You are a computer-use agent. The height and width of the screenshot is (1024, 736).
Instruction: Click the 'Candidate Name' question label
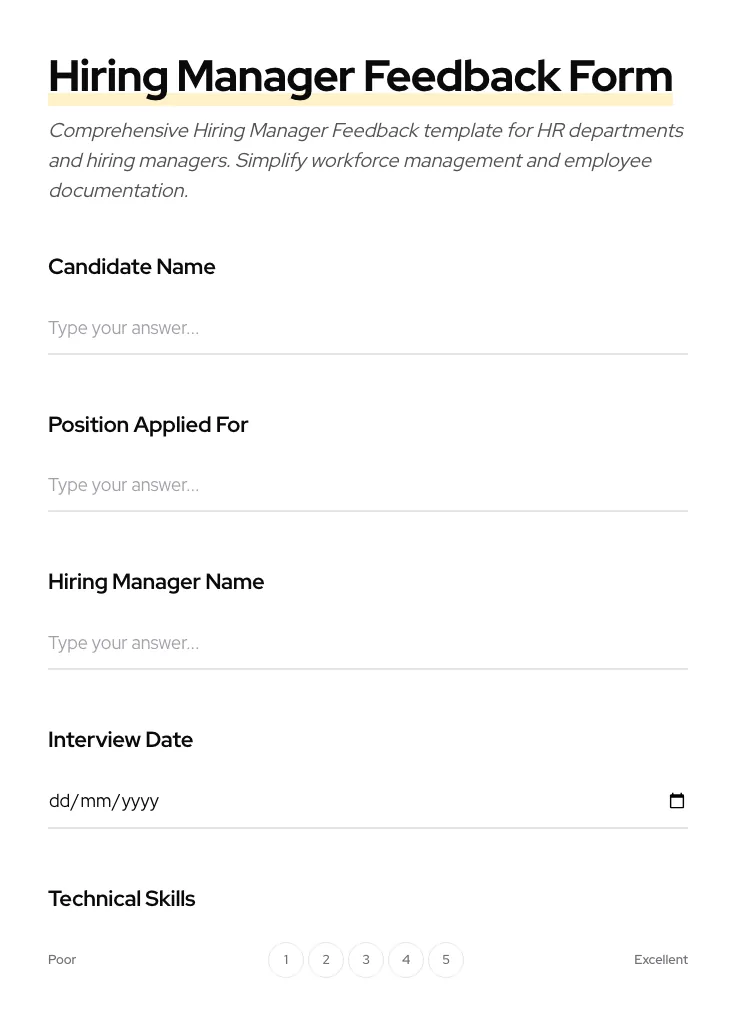tap(131, 267)
